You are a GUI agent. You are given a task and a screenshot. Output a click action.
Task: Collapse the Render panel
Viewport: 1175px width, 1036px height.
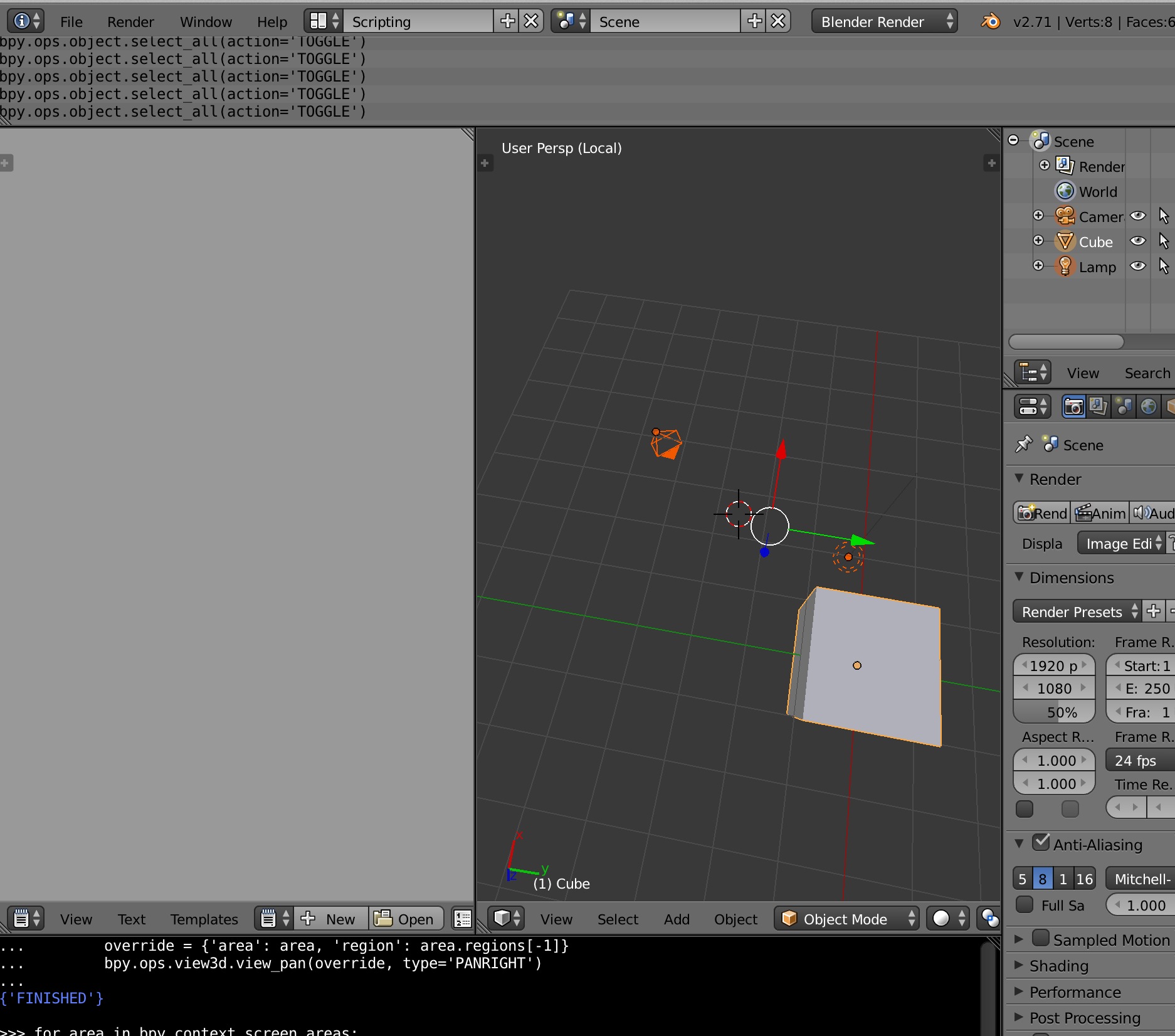pyautogui.click(x=1020, y=478)
